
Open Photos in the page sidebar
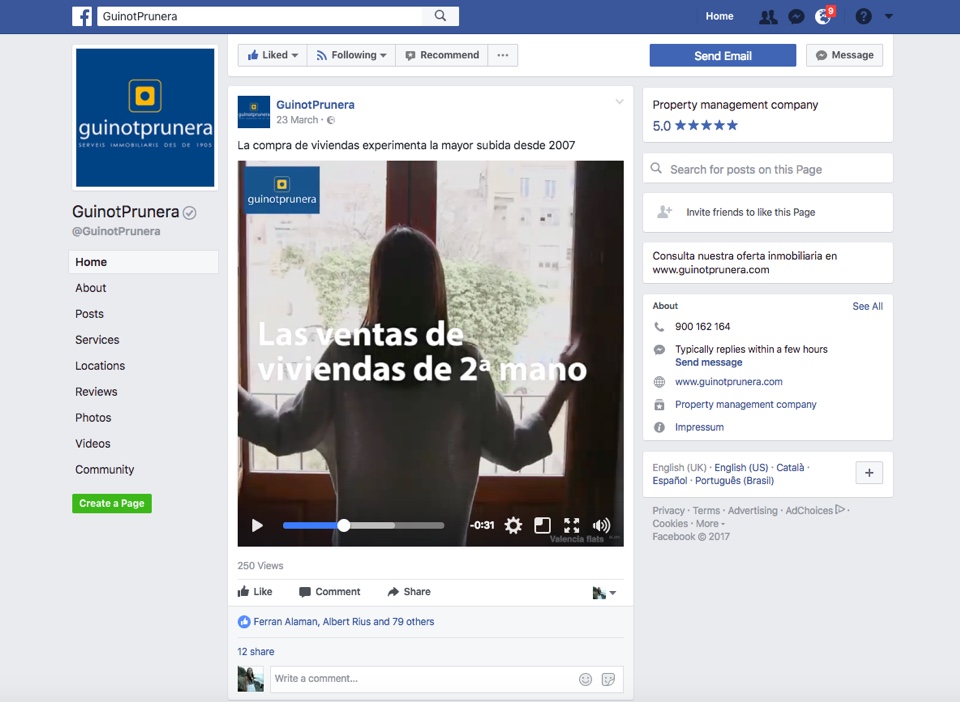tap(93, 417)
